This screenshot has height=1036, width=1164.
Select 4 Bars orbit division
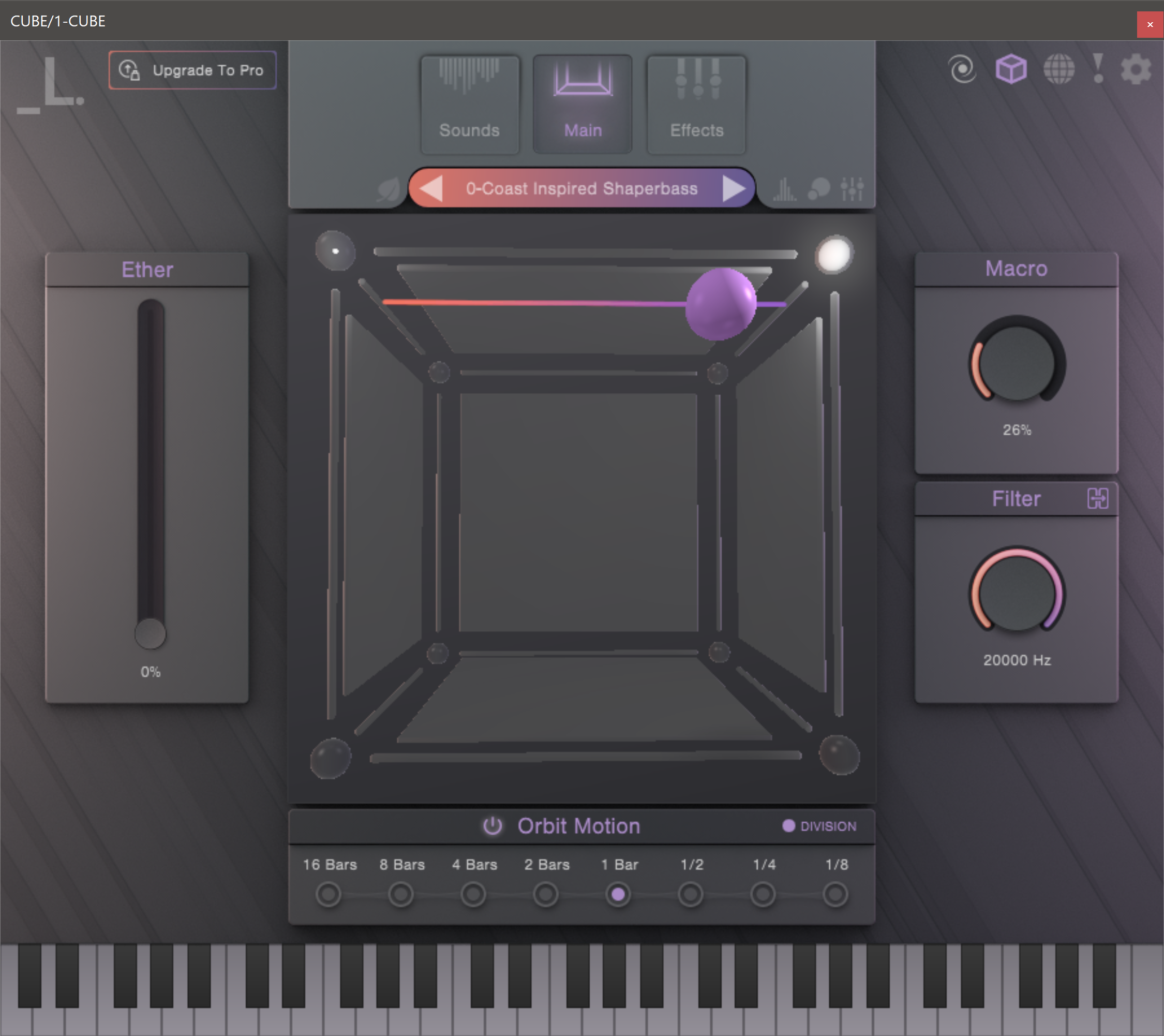[473, 894]
